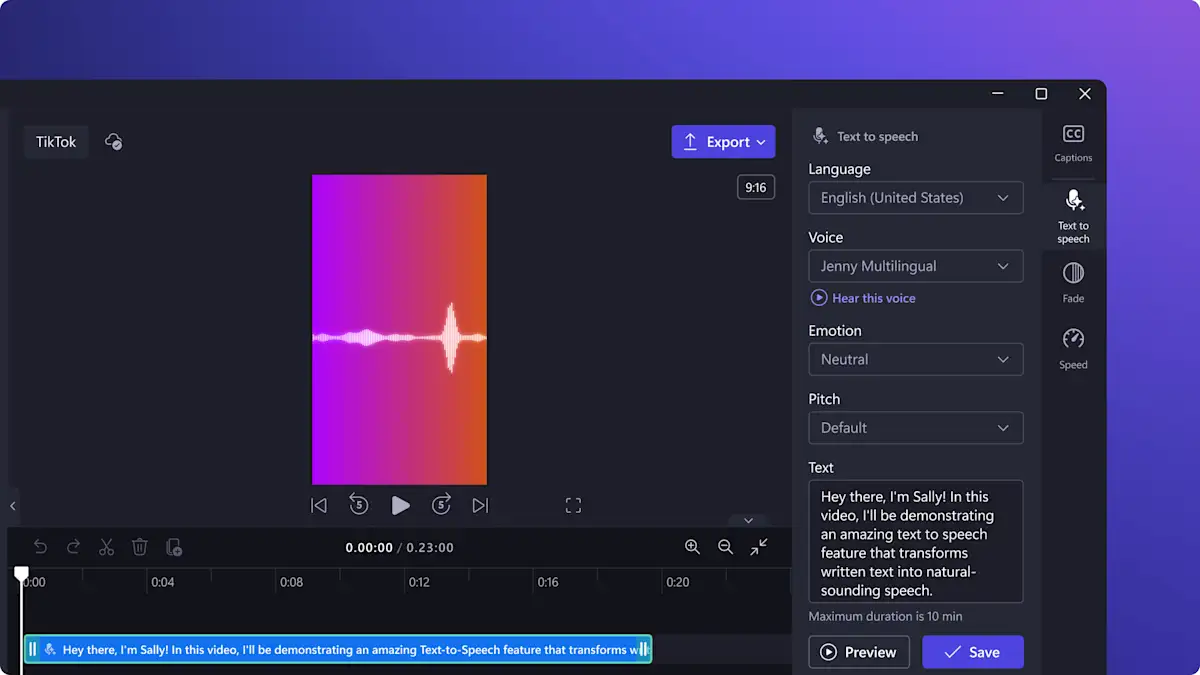
Task: Open the Language dropdown
Action: pos(915,197)
